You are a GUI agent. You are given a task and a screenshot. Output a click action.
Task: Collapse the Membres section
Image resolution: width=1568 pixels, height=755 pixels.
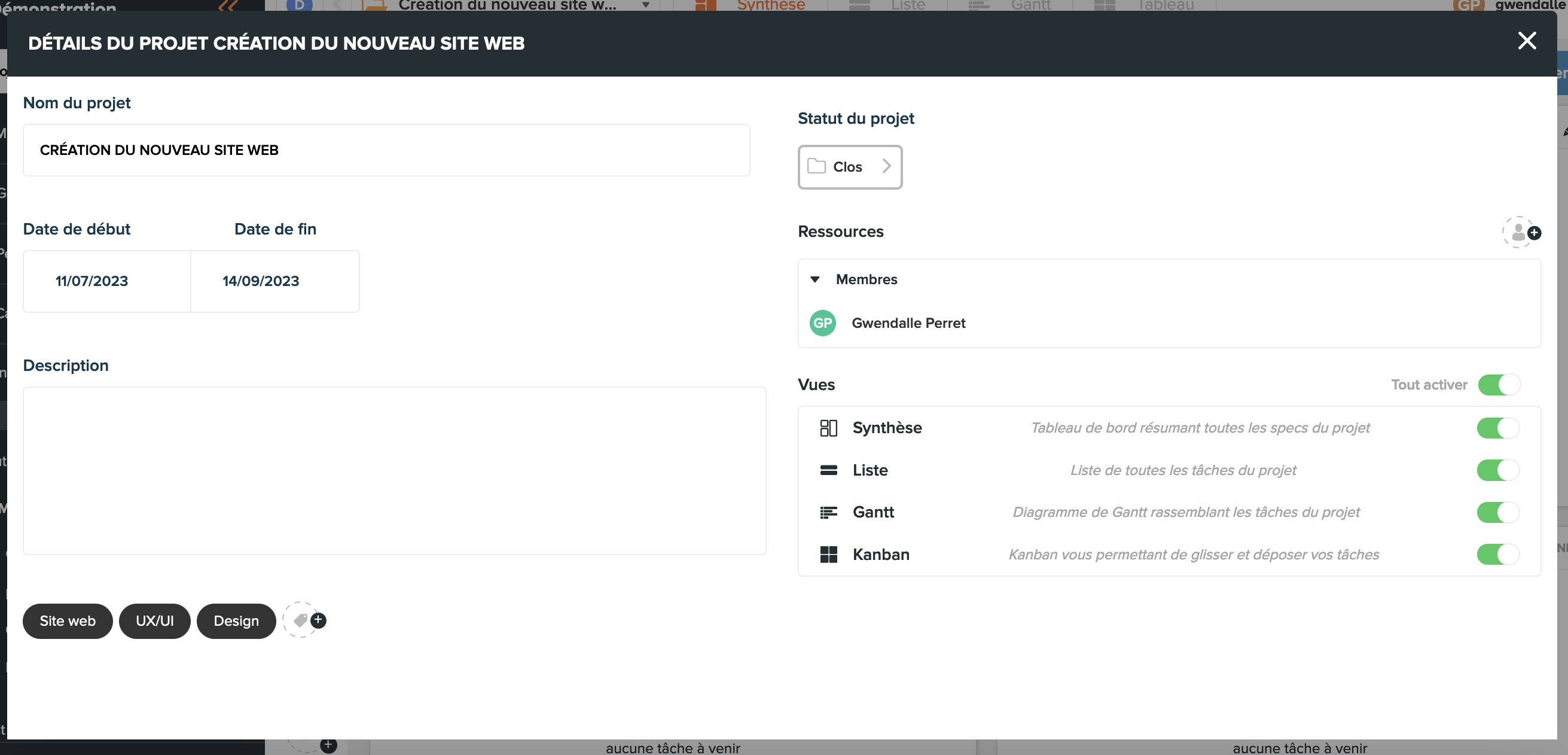point(815,279)
